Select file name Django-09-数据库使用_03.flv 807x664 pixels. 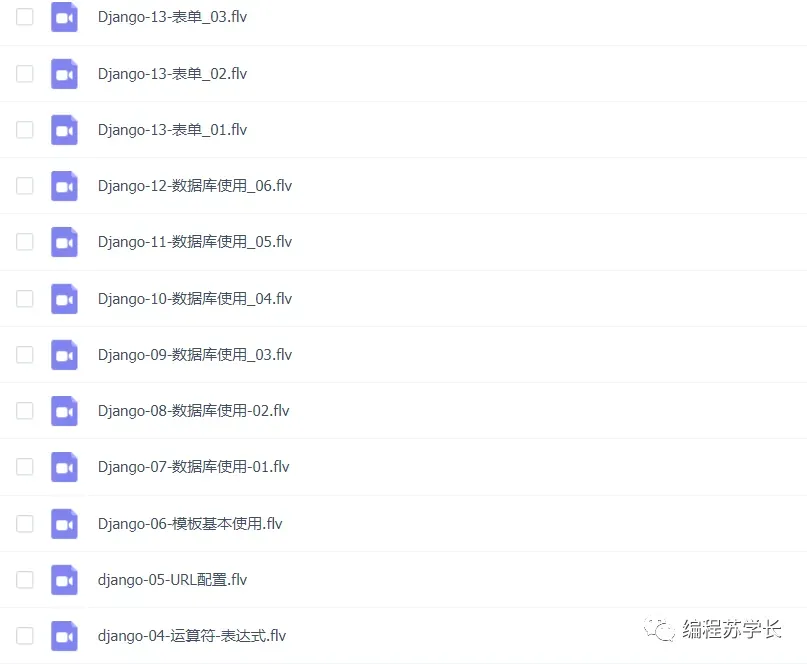tap(195, 355)
